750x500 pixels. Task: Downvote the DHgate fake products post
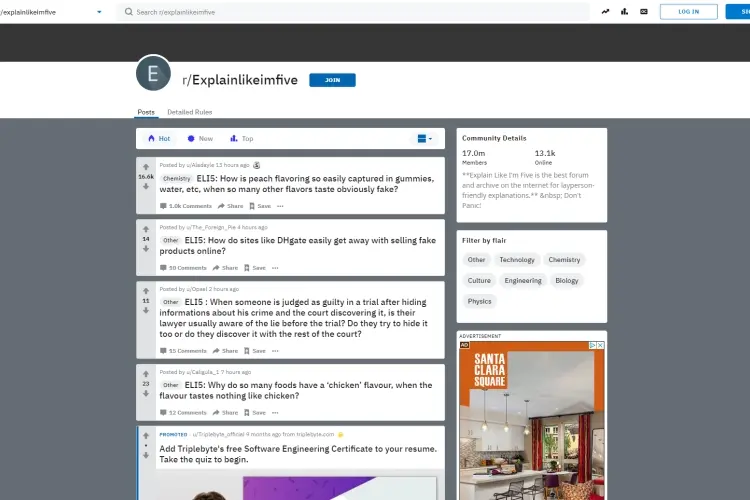pyautogui.click(x=146, y=248)
